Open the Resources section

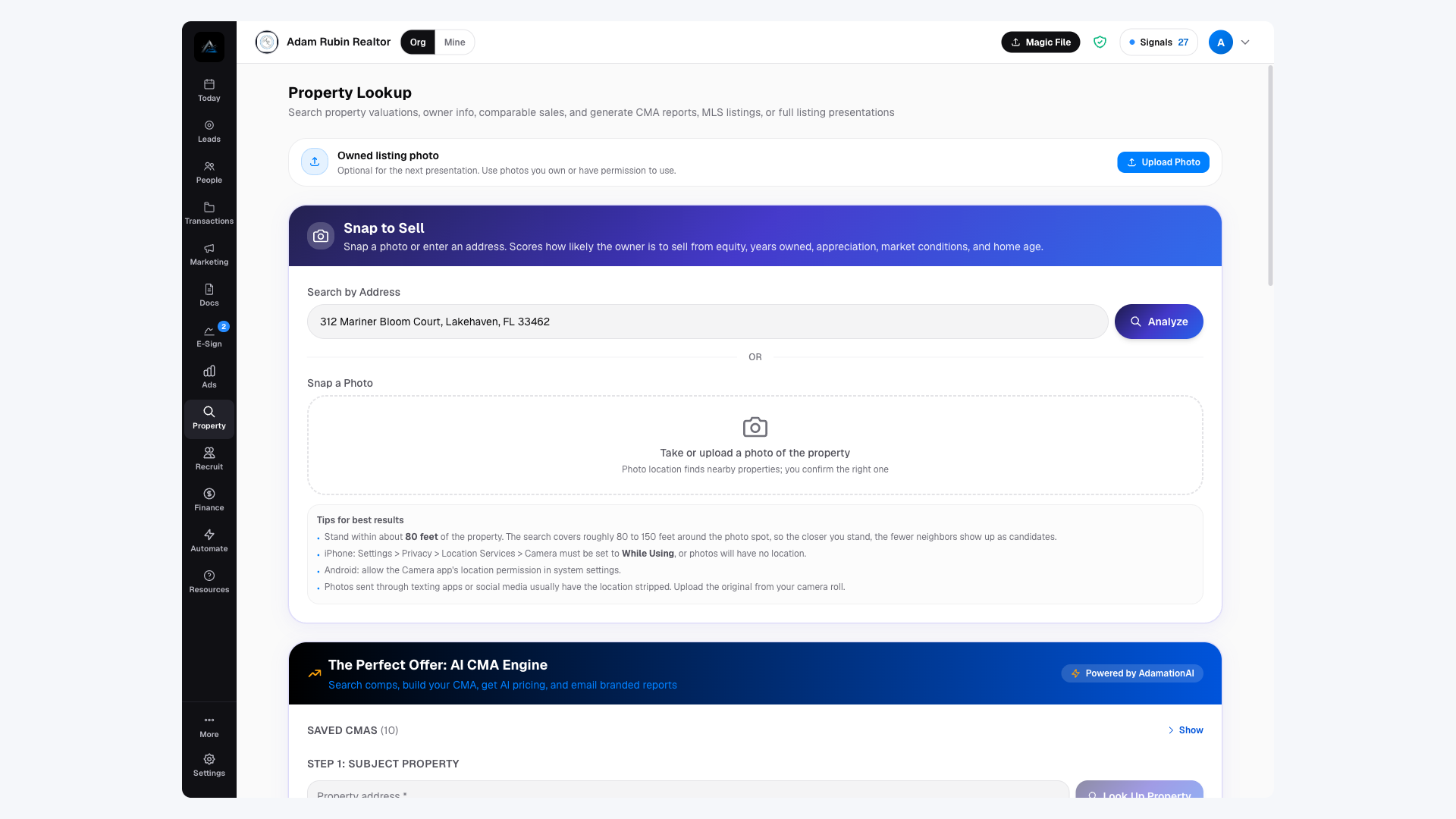coord(209,582)
